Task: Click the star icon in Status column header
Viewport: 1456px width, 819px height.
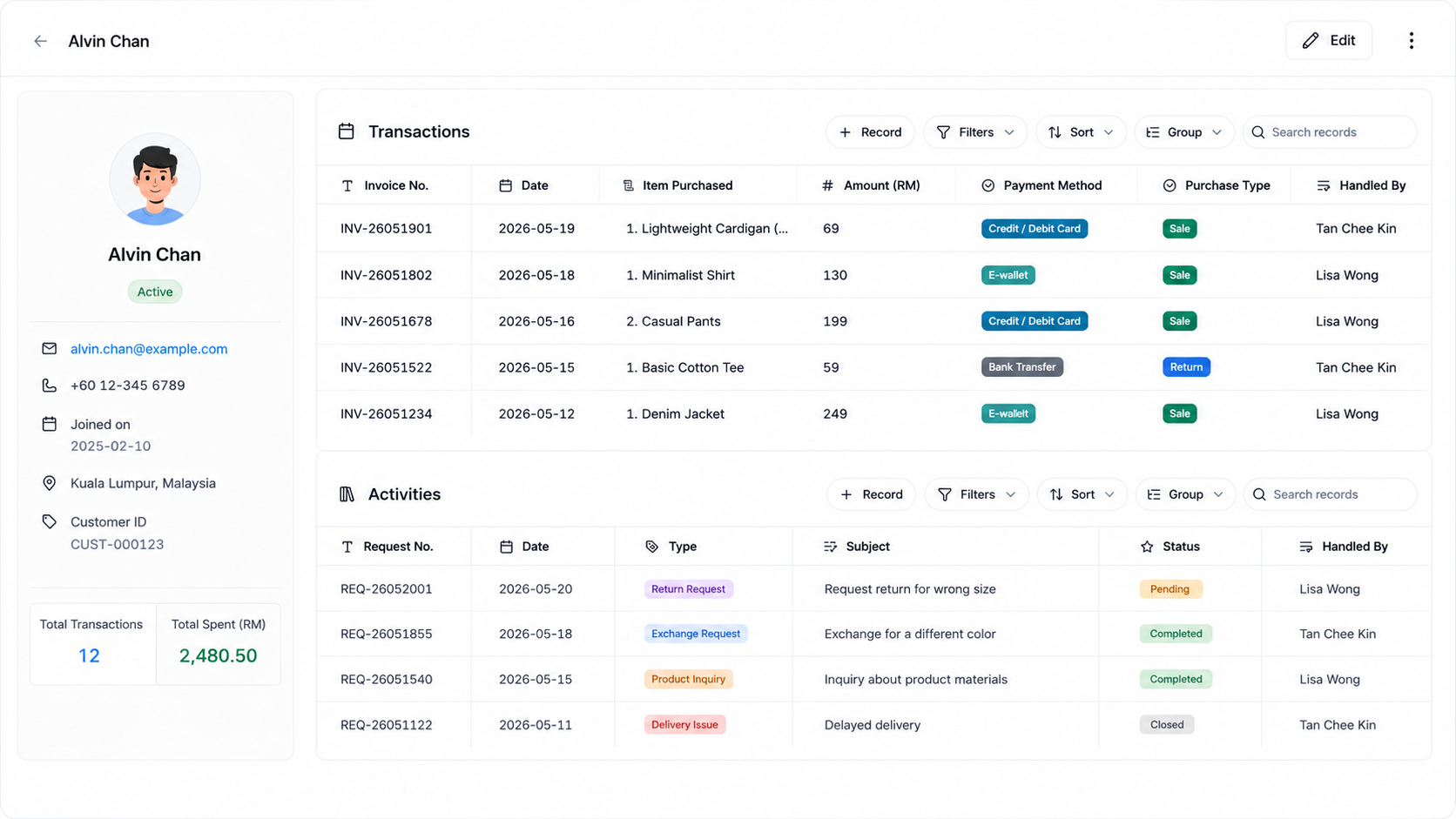Action: (1147, 547)
